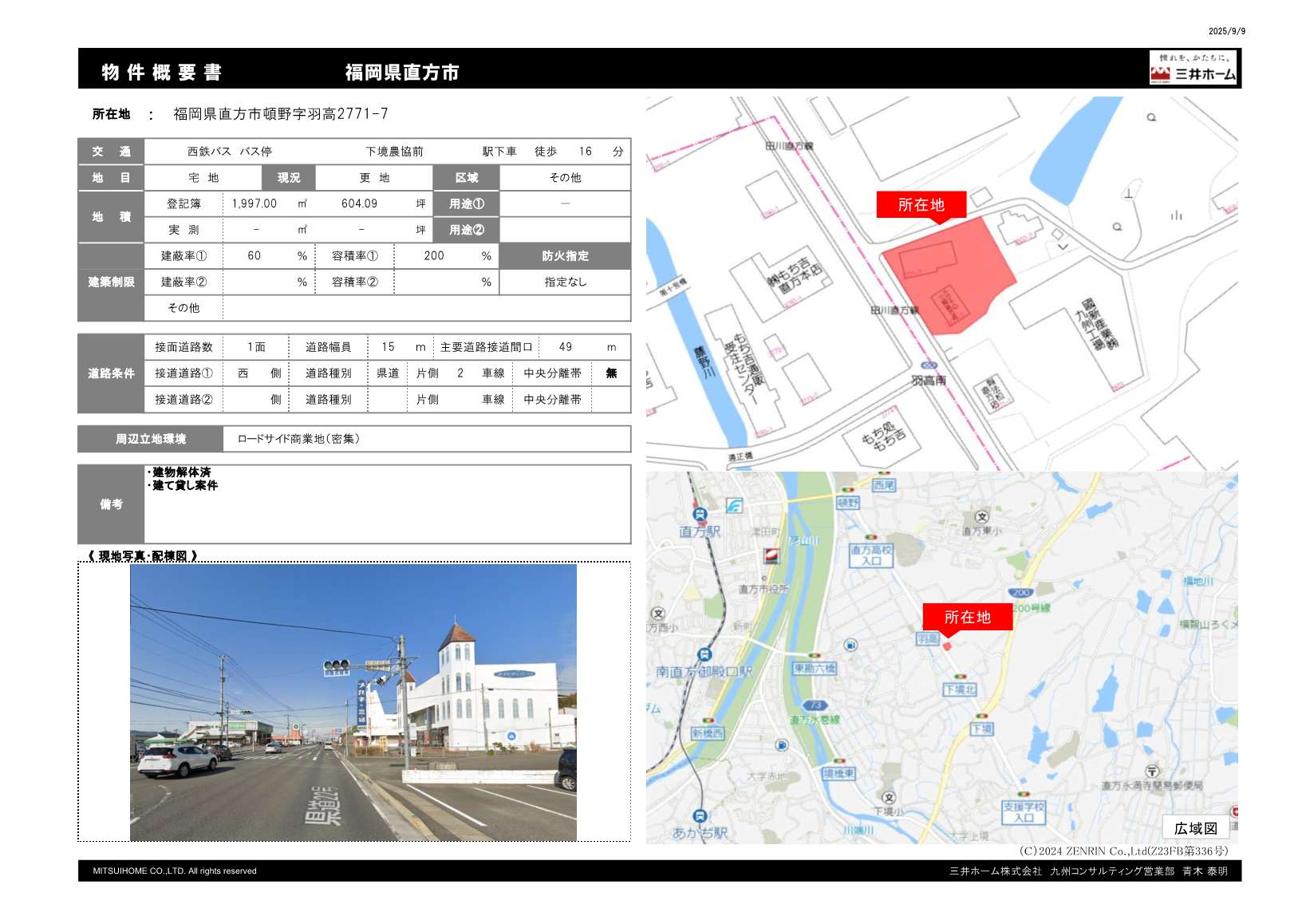The width and height of the screenshot is (1306, 924).
Task: Open the street-view site photo
Action: point(353,702)
